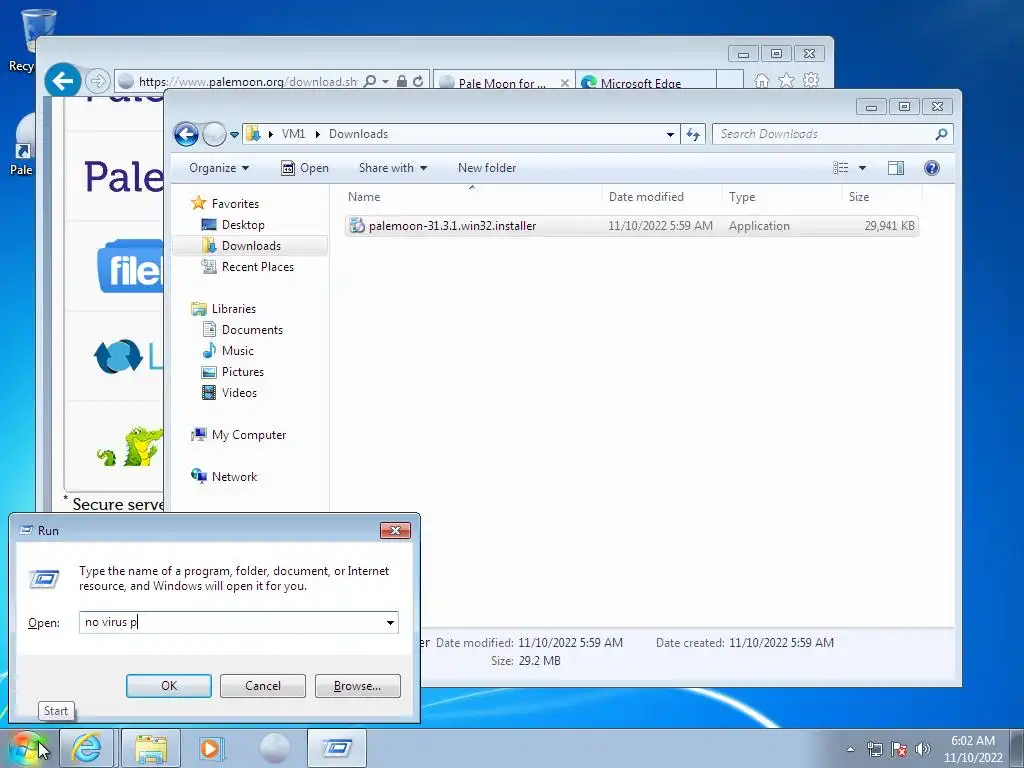Refresh the page in Internet Explorer
1024x768 pixels.
pyautogui.click(x=419, y=81)
